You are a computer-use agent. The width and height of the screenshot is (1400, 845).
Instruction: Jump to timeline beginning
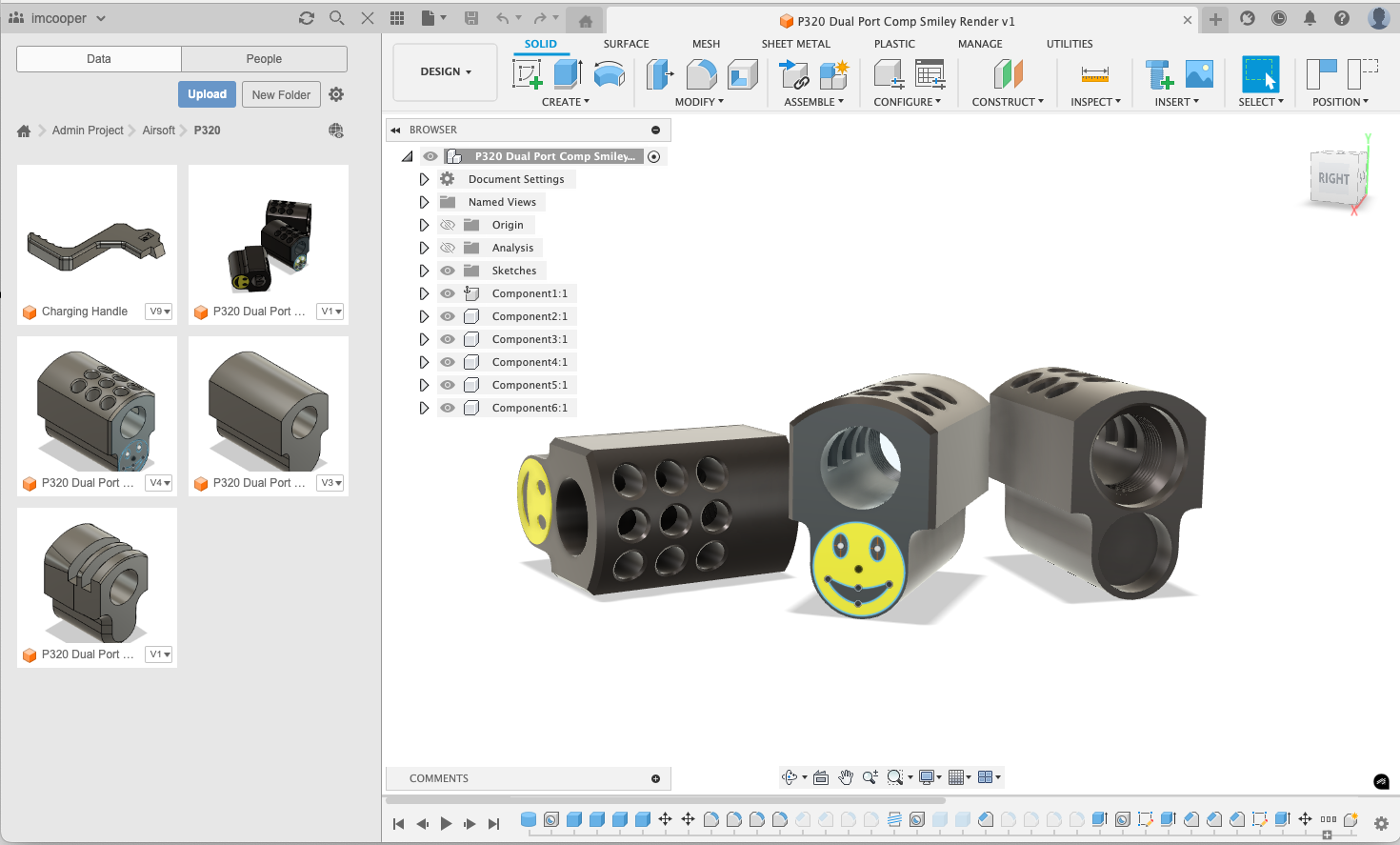[x=398, y=824]
